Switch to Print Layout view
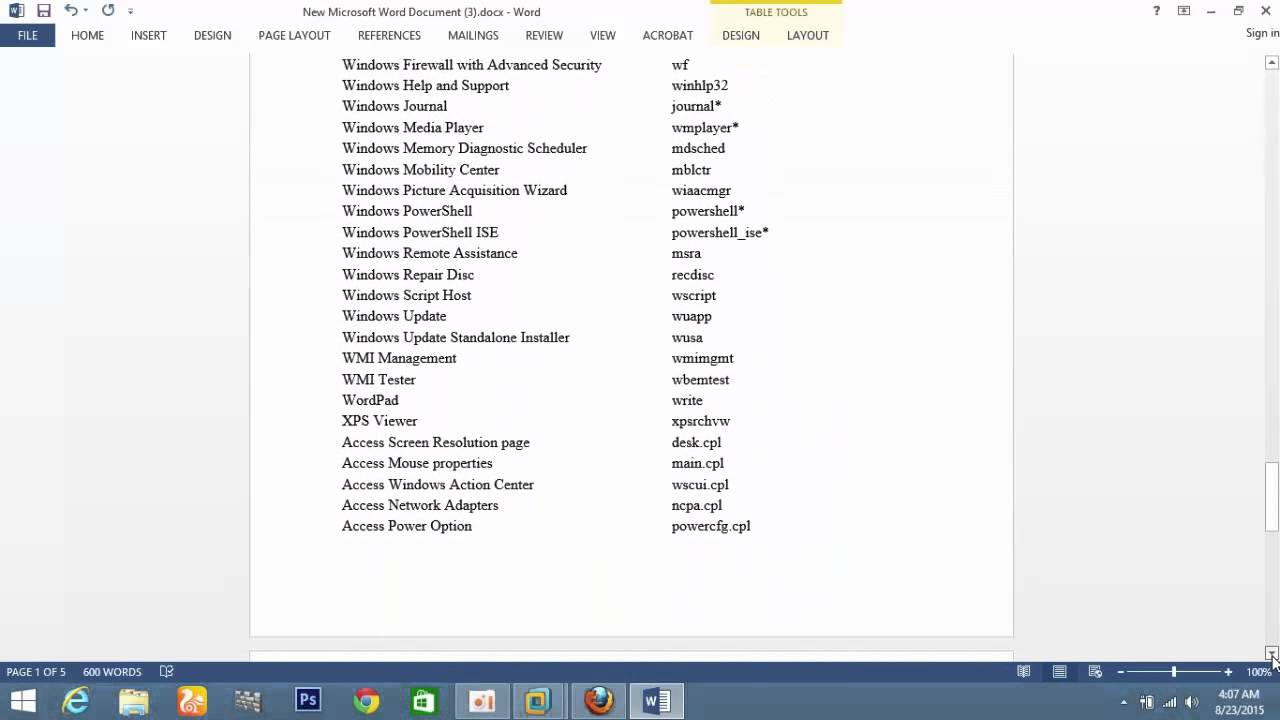This screenshot has width=1280, height=720. pos(1059,672)
